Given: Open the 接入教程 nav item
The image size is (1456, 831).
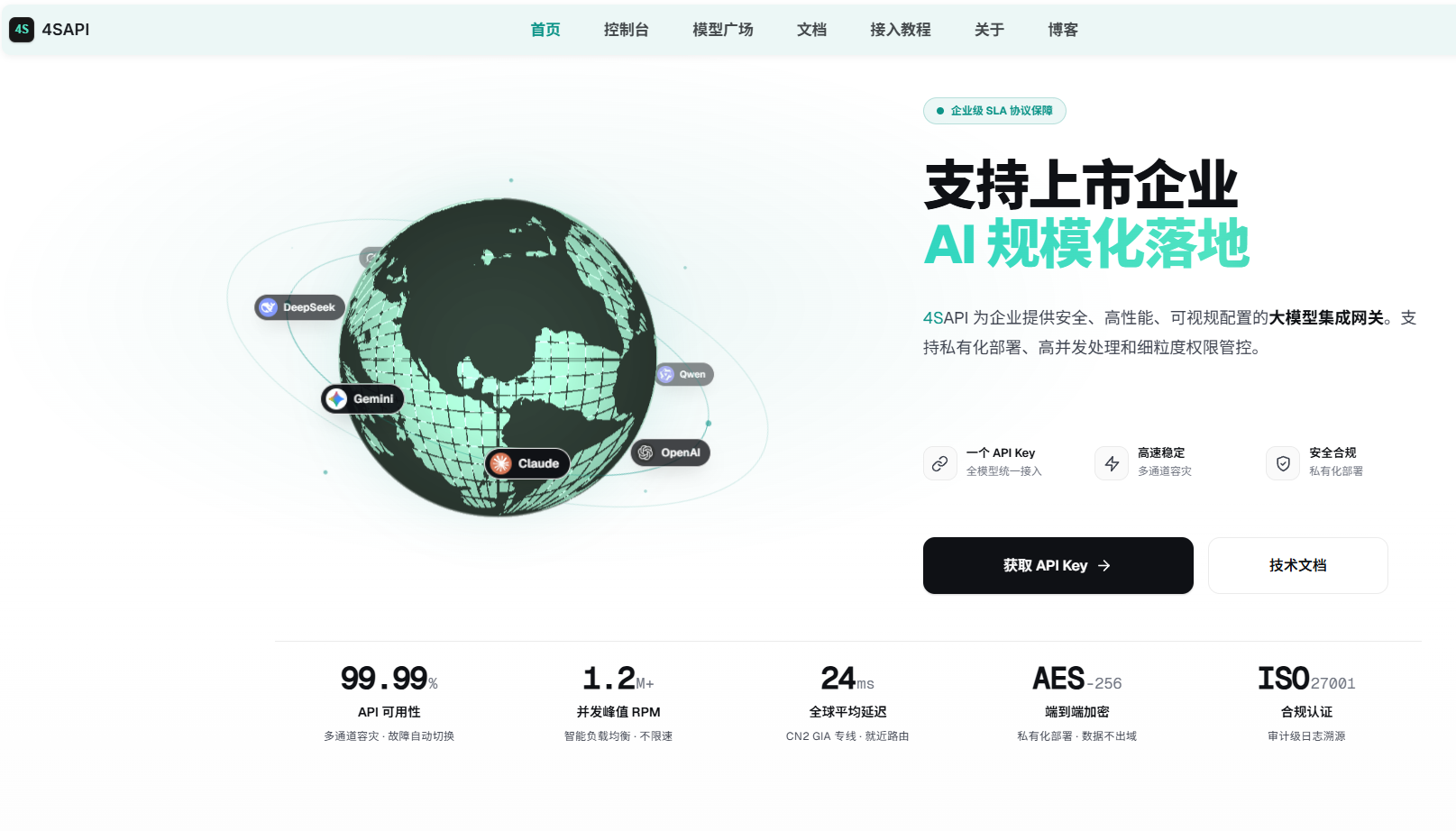Looking at the screenshot, I should click(x=901, y=30).
